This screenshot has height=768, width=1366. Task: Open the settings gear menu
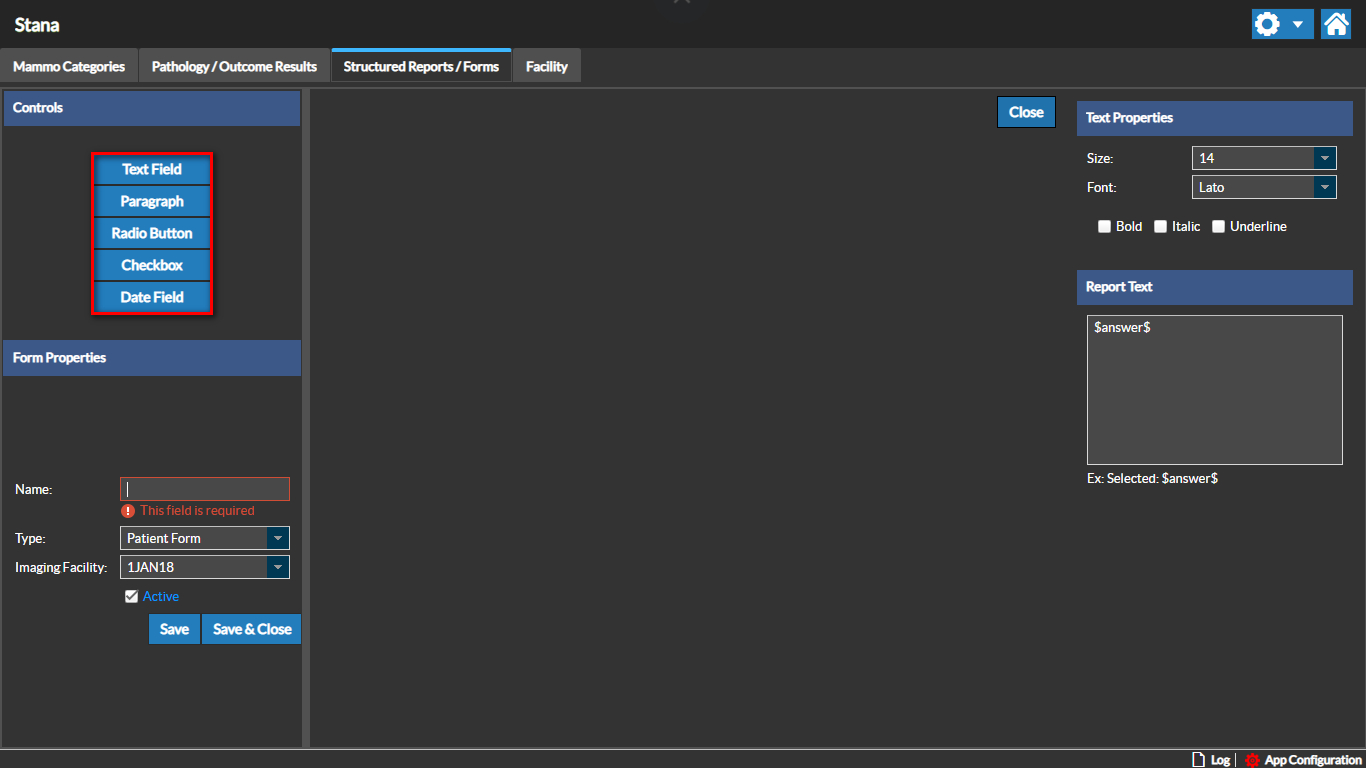tap(1281, 24)
